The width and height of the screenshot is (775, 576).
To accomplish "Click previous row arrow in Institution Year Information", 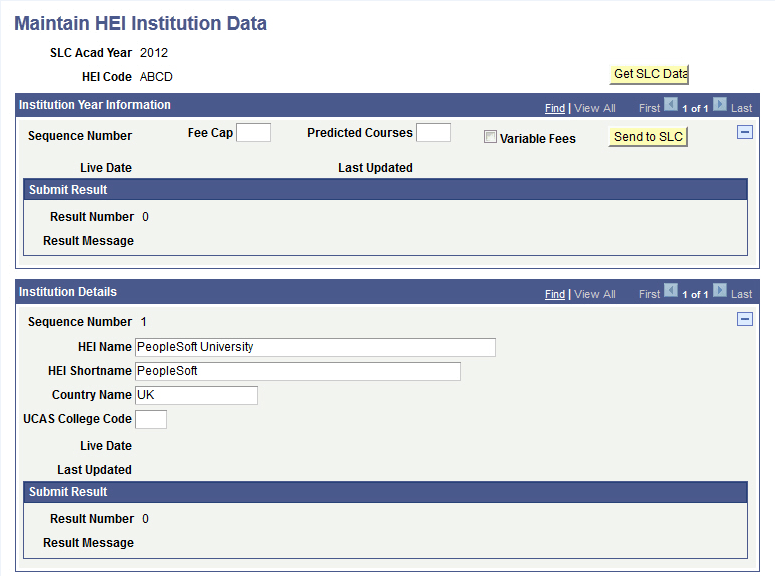I will 671,105.
